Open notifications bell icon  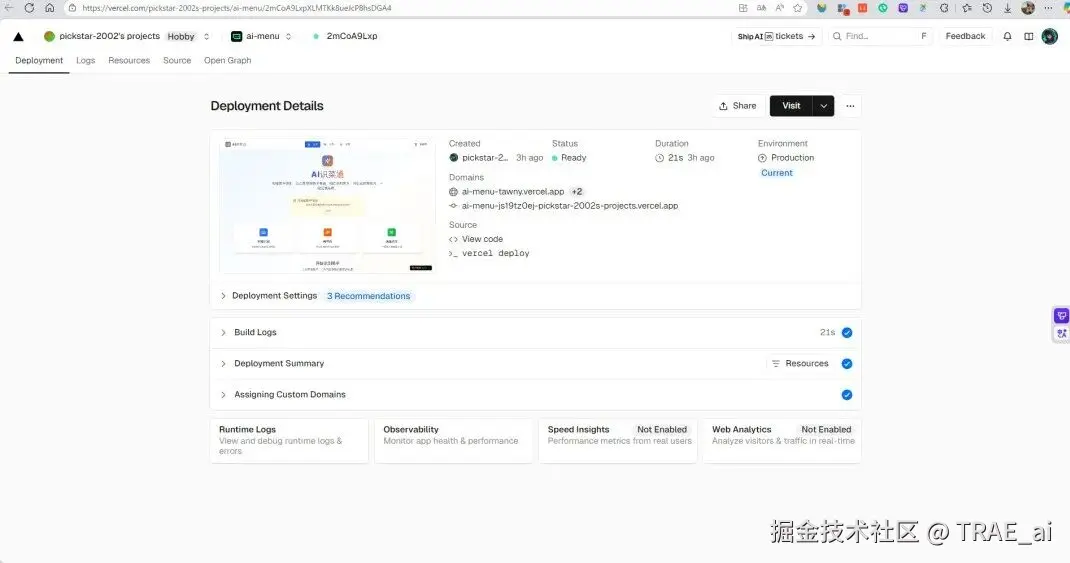click(x=1007, y=36)
